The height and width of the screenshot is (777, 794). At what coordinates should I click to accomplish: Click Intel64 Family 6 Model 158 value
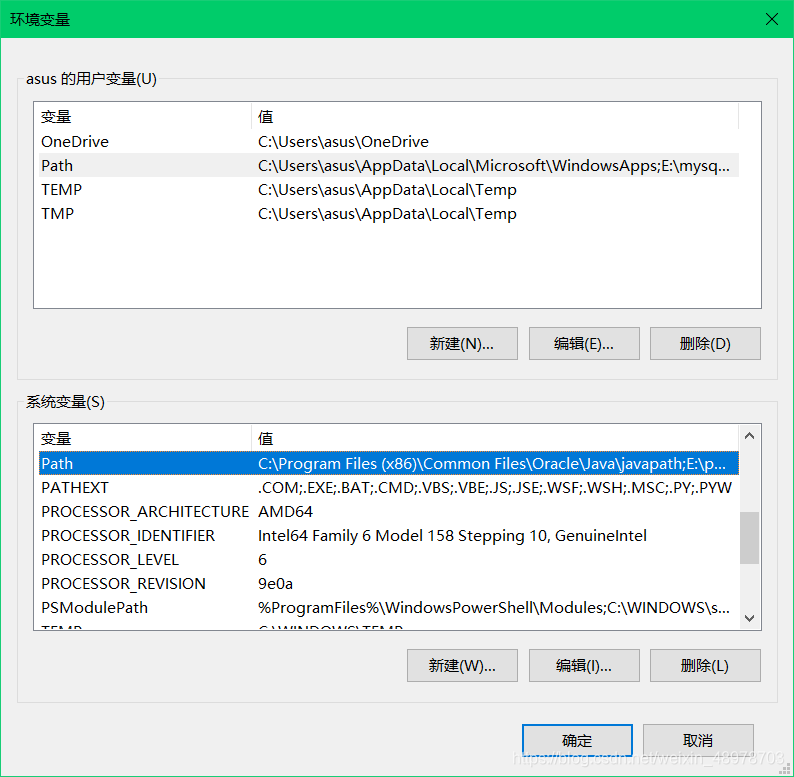tap(452, 535)
